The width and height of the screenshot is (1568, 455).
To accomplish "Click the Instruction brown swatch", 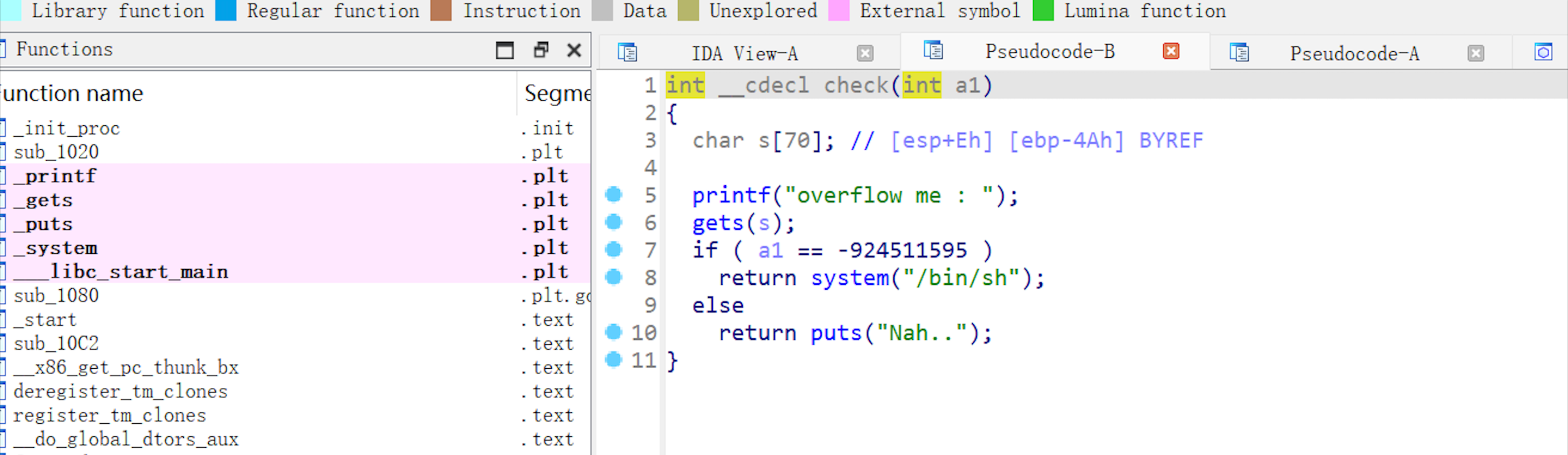I will point(441,10).
